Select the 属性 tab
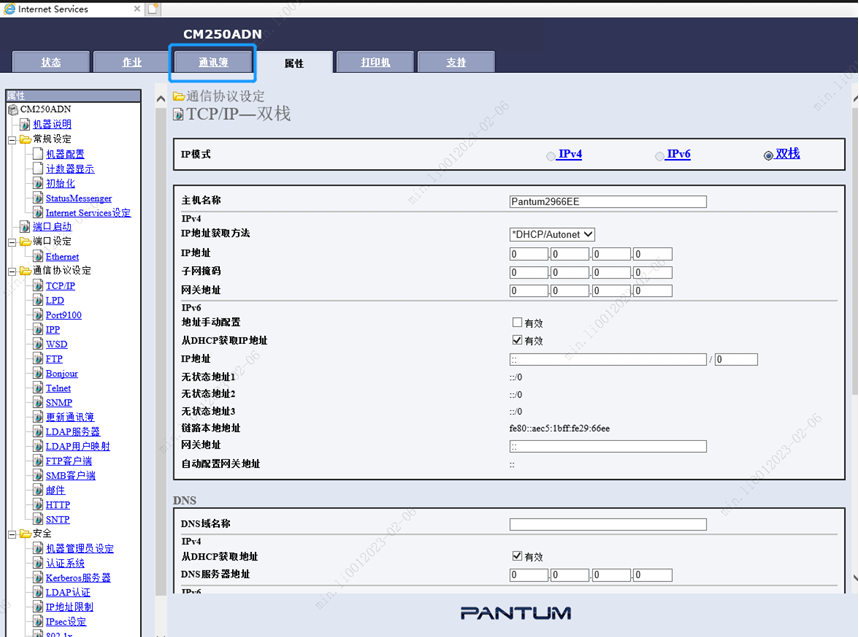 click(x=294, y=62)
